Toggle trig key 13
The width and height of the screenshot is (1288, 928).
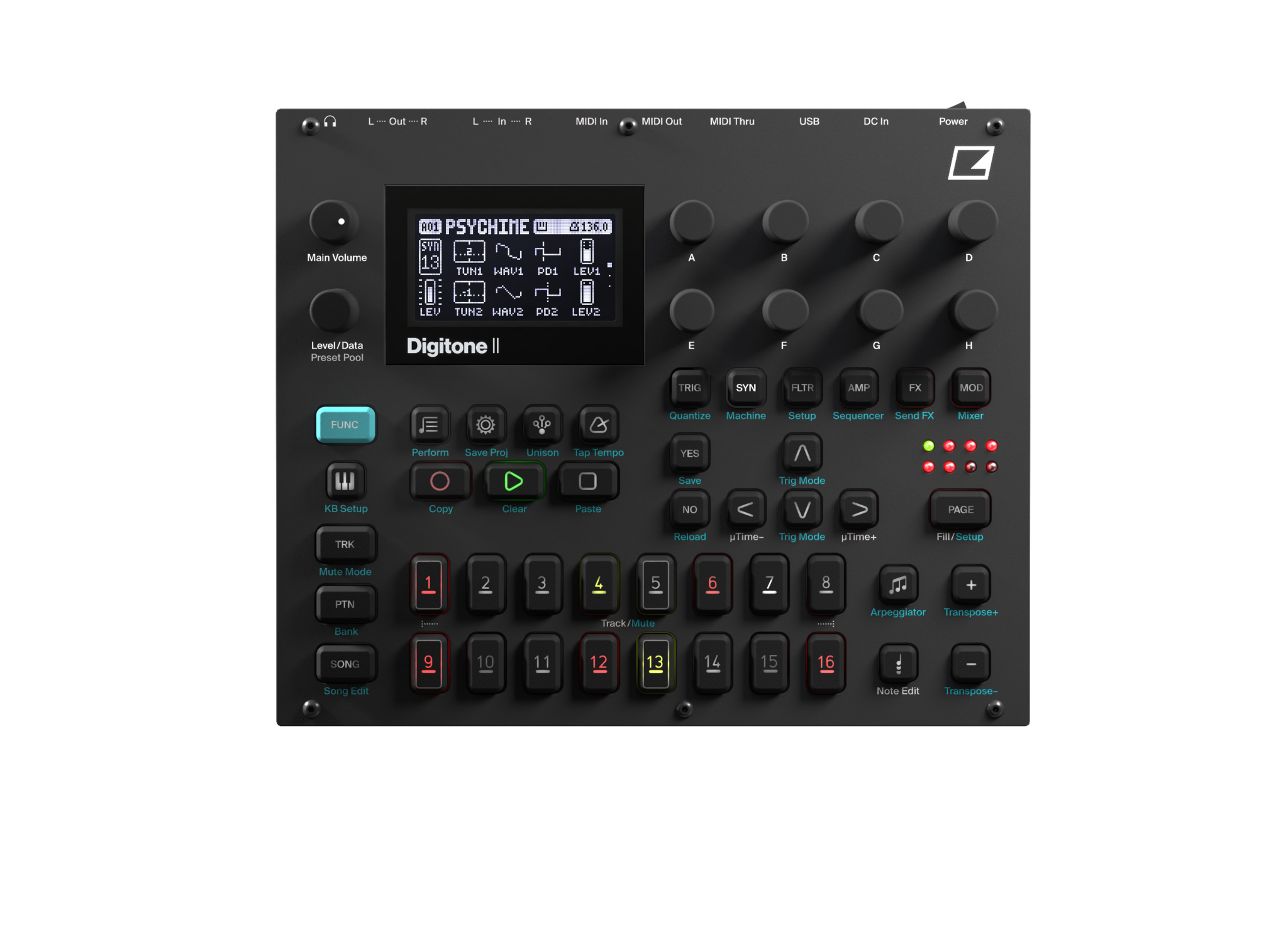(655, 662)
